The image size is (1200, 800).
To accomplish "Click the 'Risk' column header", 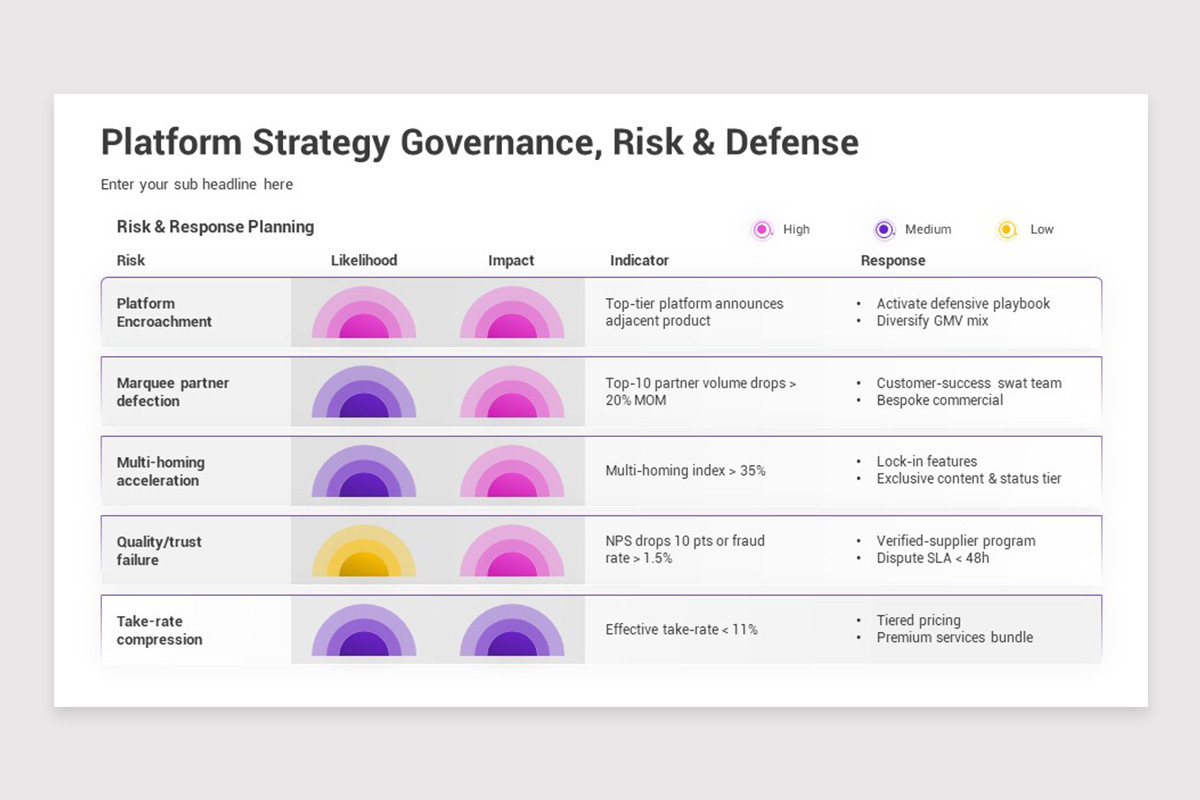I will coord(131,260).
